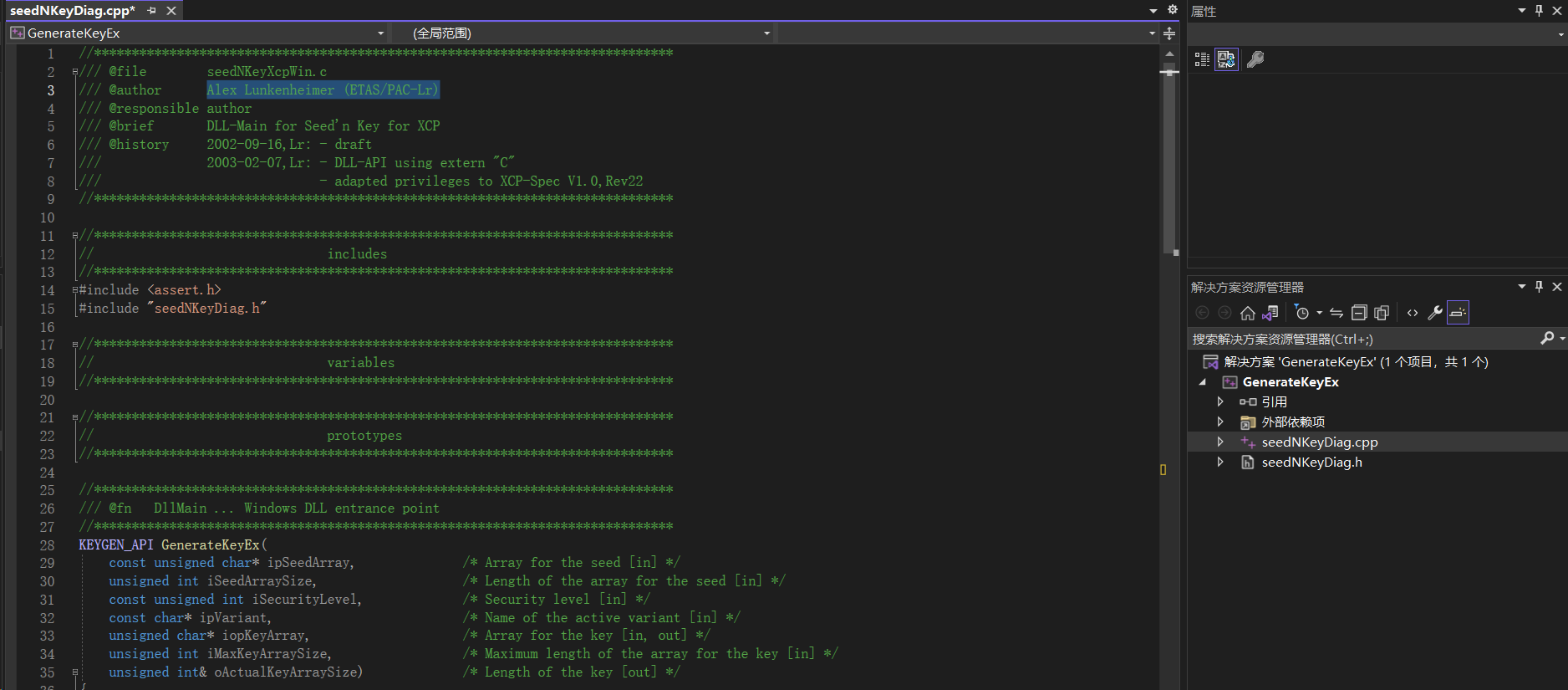Image resolution: width=1568 pixels, height=690 pixels.
Task: Open search options dropdown in Solution Explorer
Action: [1562, 339]
